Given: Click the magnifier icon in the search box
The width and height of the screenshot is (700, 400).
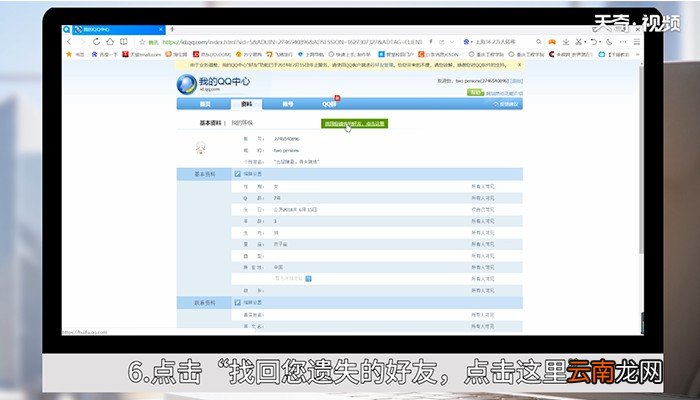Looking at the screenshot, I should click(x=539, y=42).
